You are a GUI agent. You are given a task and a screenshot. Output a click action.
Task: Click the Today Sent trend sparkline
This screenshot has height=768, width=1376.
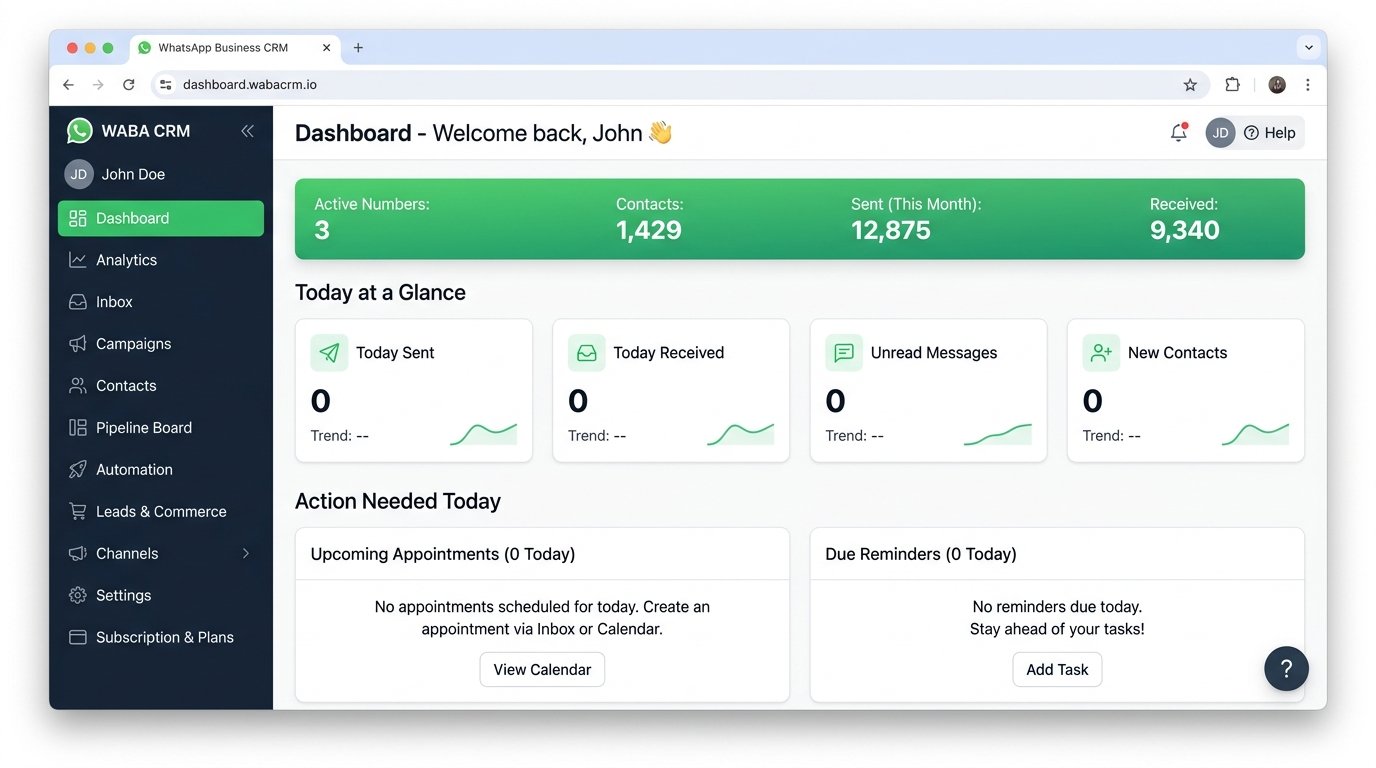pos(483,434)
